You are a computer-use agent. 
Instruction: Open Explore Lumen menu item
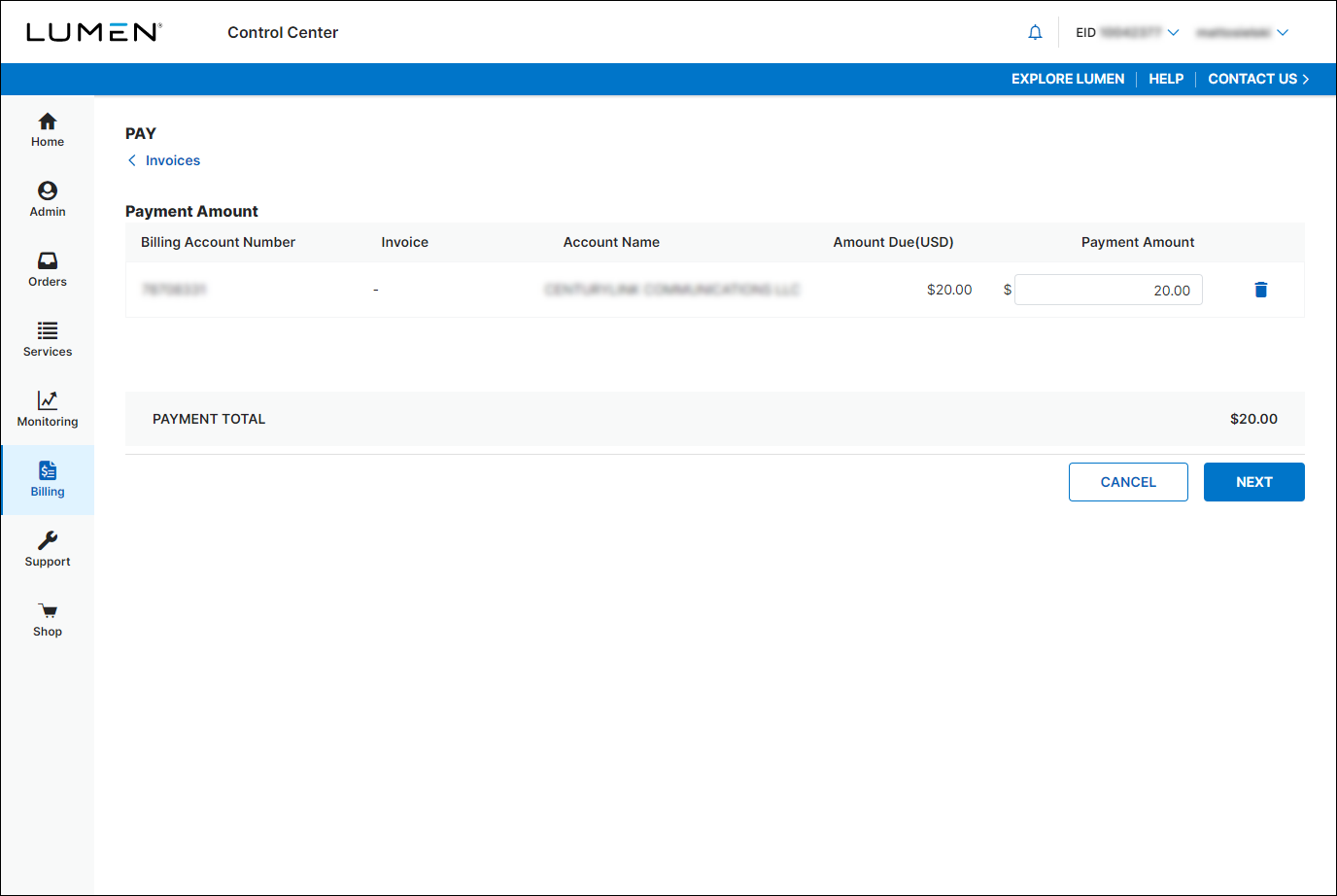tap(1068, 79)
